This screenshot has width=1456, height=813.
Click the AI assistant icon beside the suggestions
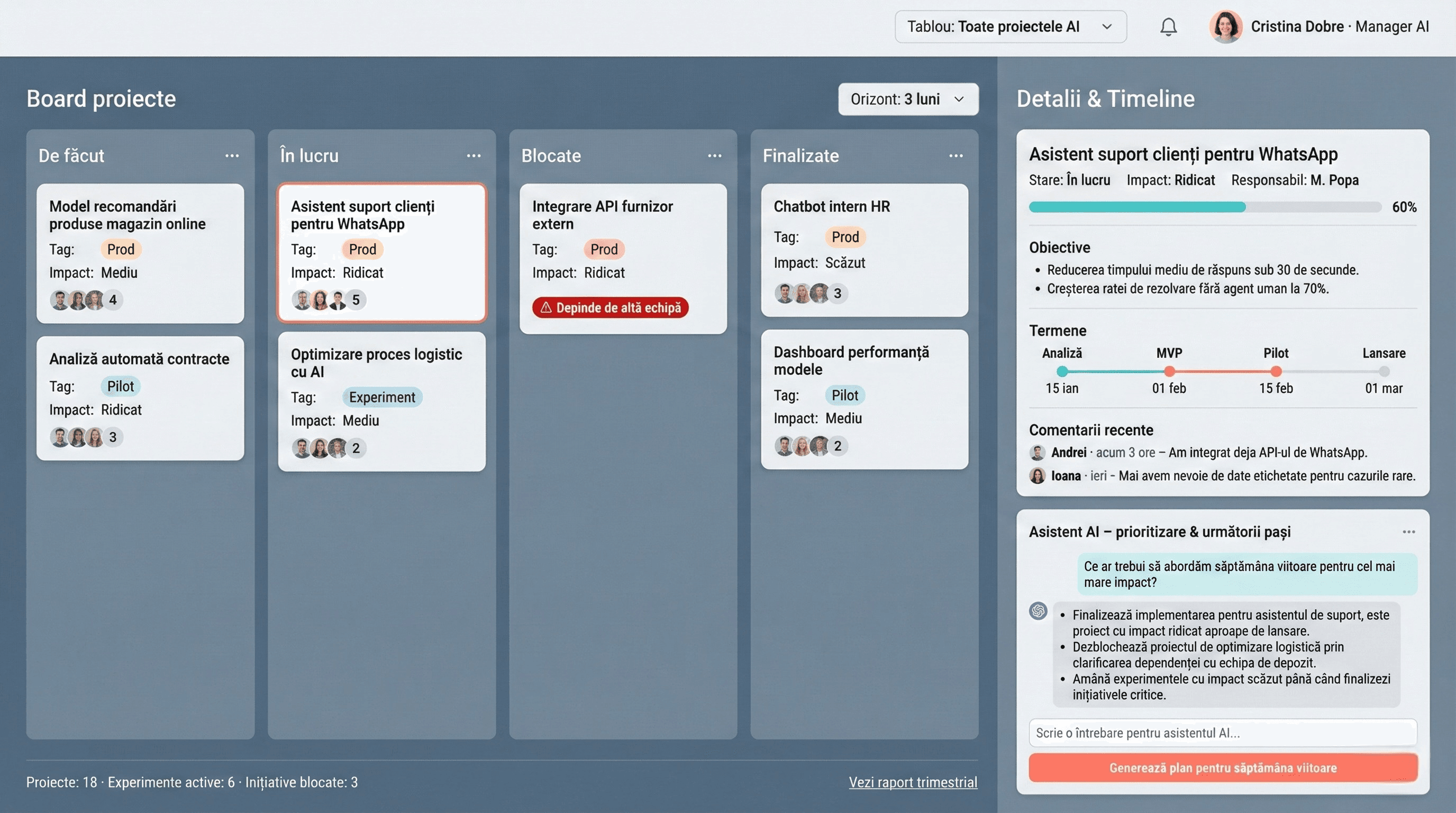point(1038,611)
